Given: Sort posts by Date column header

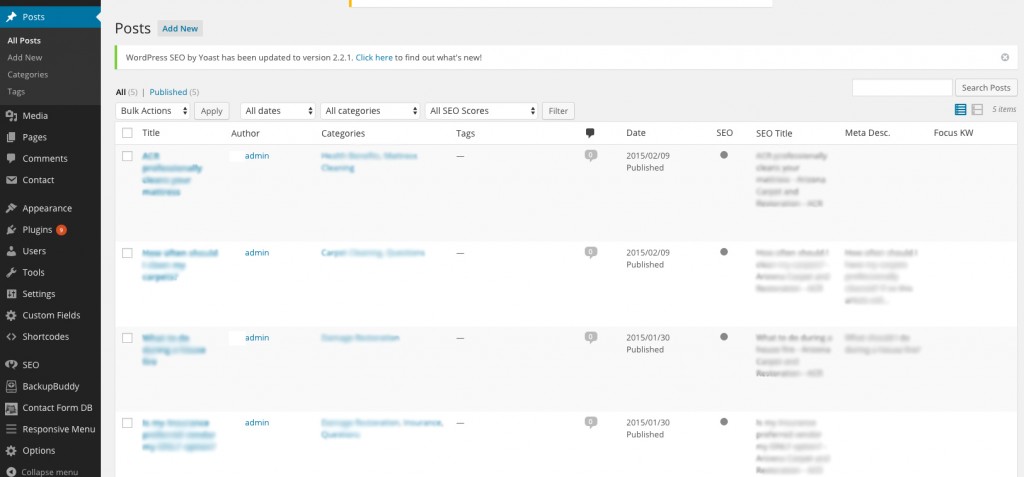Looking at the screenshot, I should [x=635, y=133].
